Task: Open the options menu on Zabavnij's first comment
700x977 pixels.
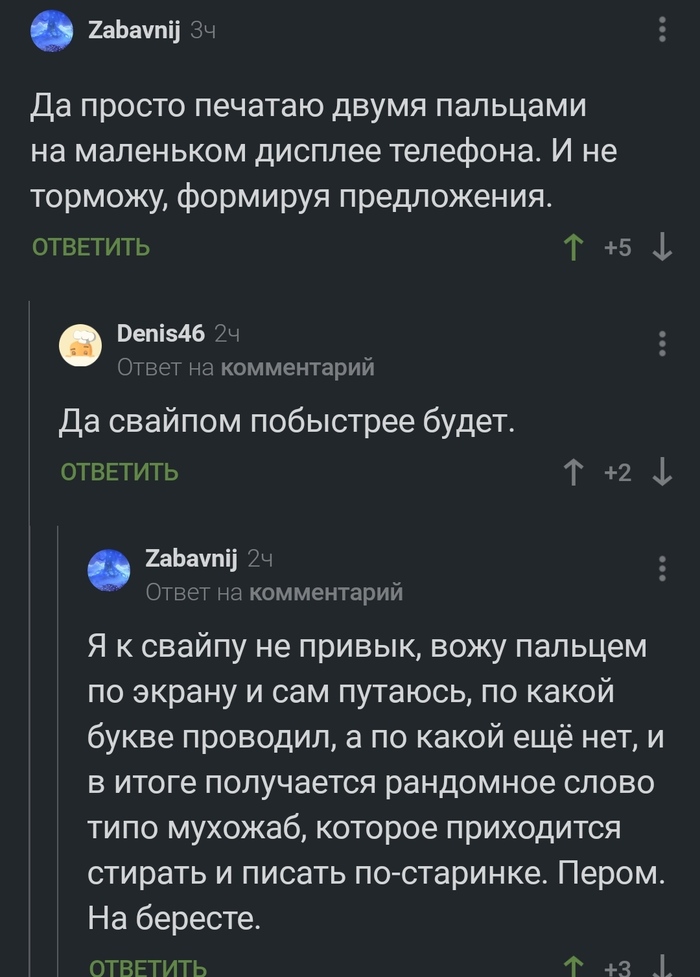Action: point(660,27)
